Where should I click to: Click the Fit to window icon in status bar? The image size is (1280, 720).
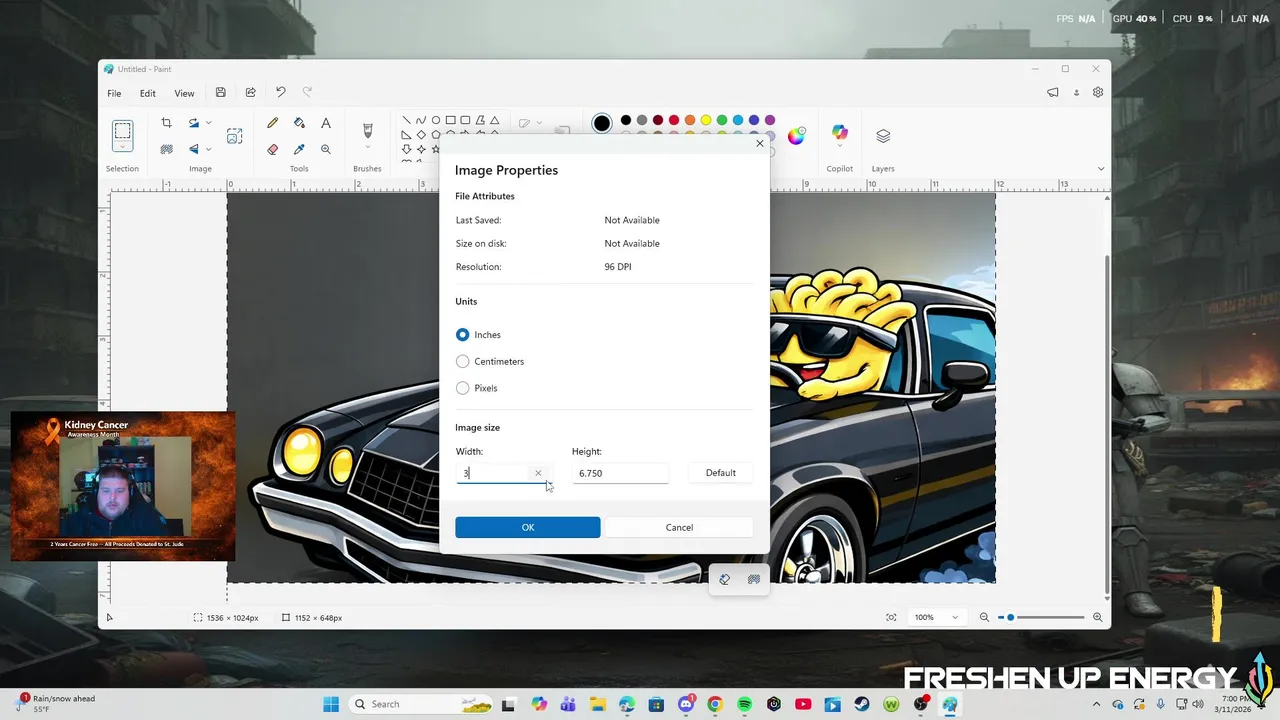coord(891,618)
